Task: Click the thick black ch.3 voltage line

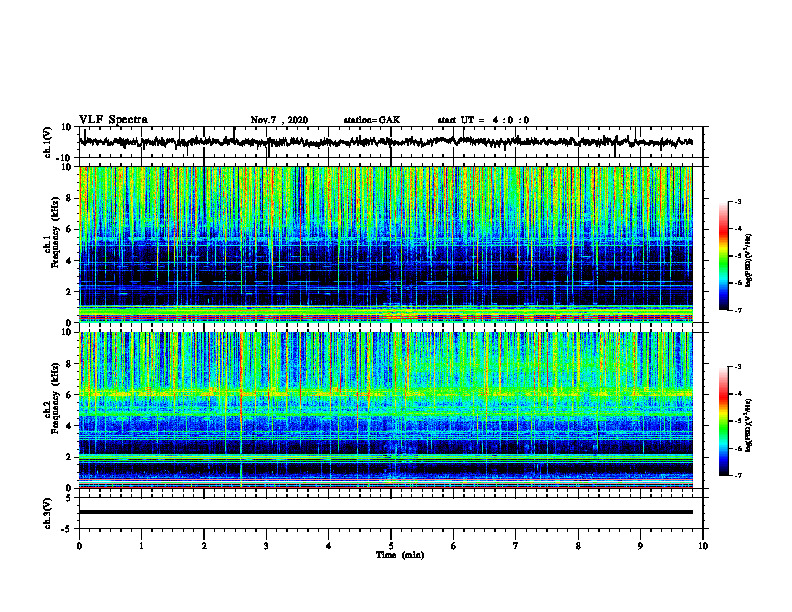Action: pos(386,512)
